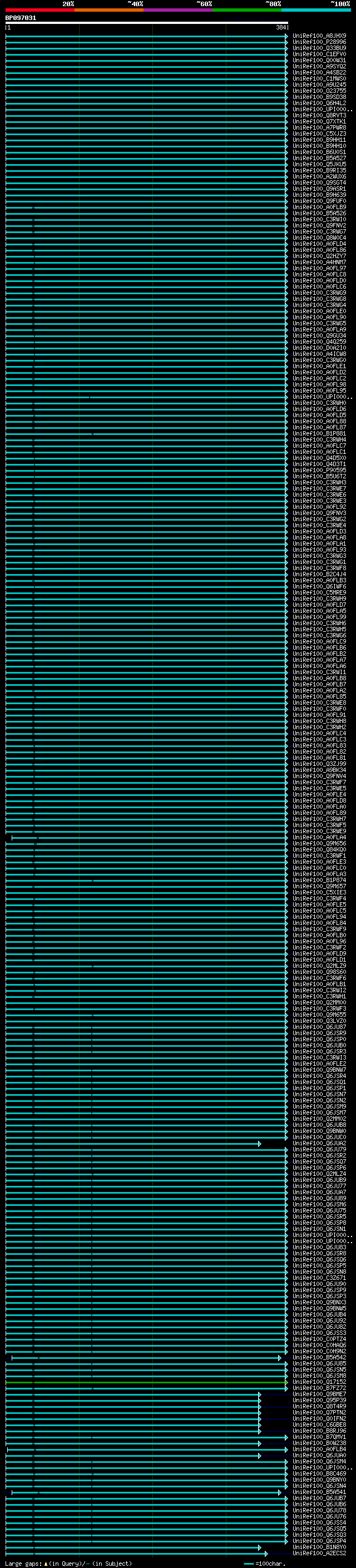The height and width of the screenshot is (1568, 356).
Task: Open hit UniRef100_A8JHX9
Action: tap(319, 36)
